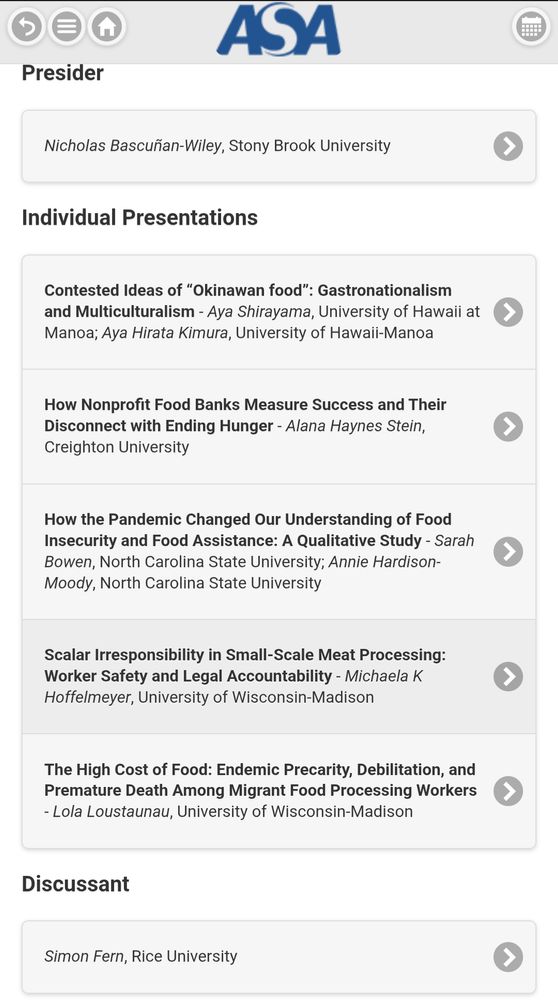
Task: Open presider Nicholas Bascuñan-Wiley entry
Action: tap(279, 146)
